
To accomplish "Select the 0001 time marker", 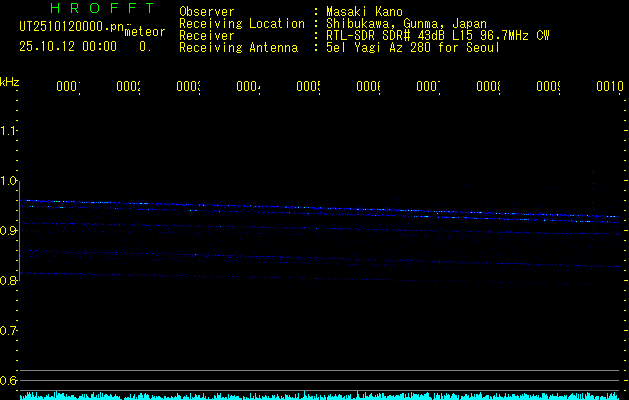I will (68, 87).
